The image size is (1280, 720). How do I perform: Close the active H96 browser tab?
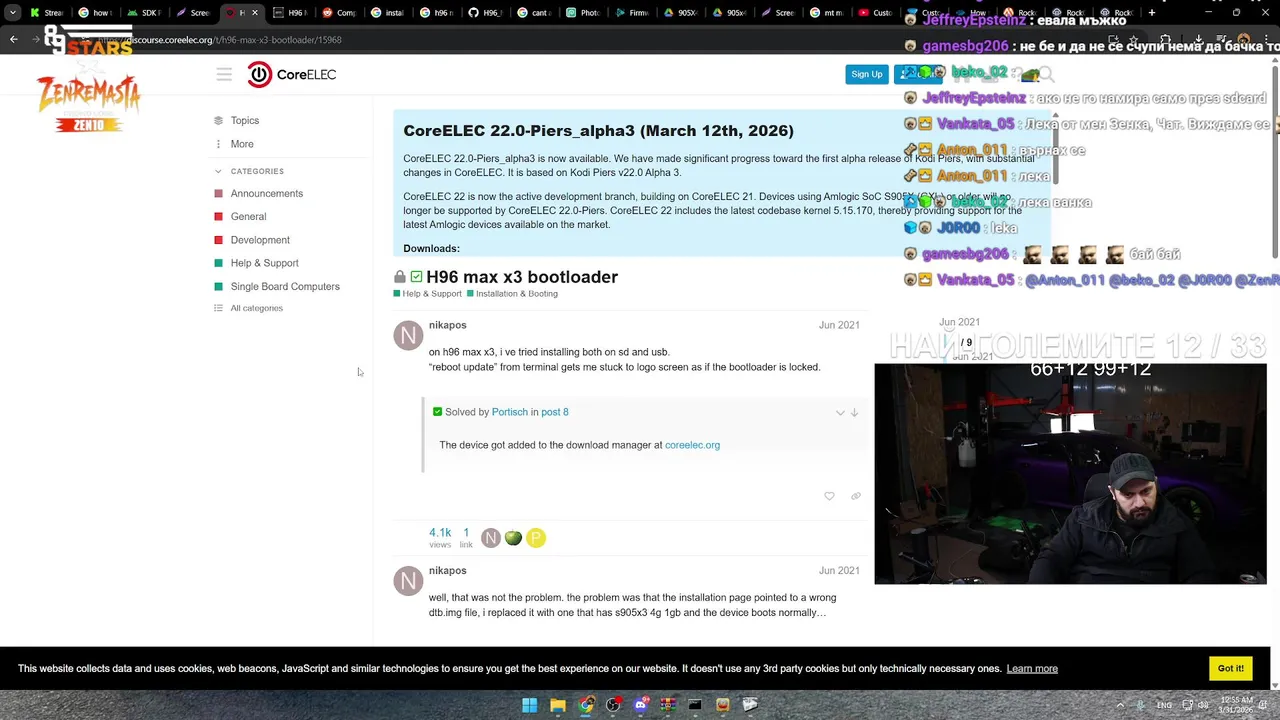click(x=254, y=13)
